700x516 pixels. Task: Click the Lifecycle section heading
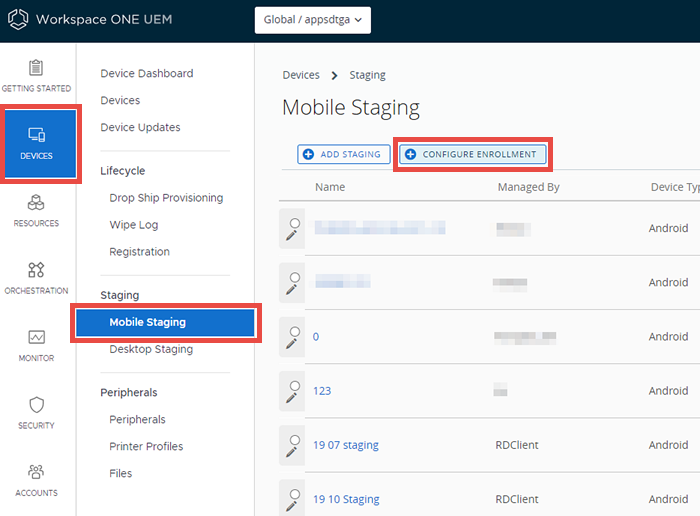coord(123,171)
